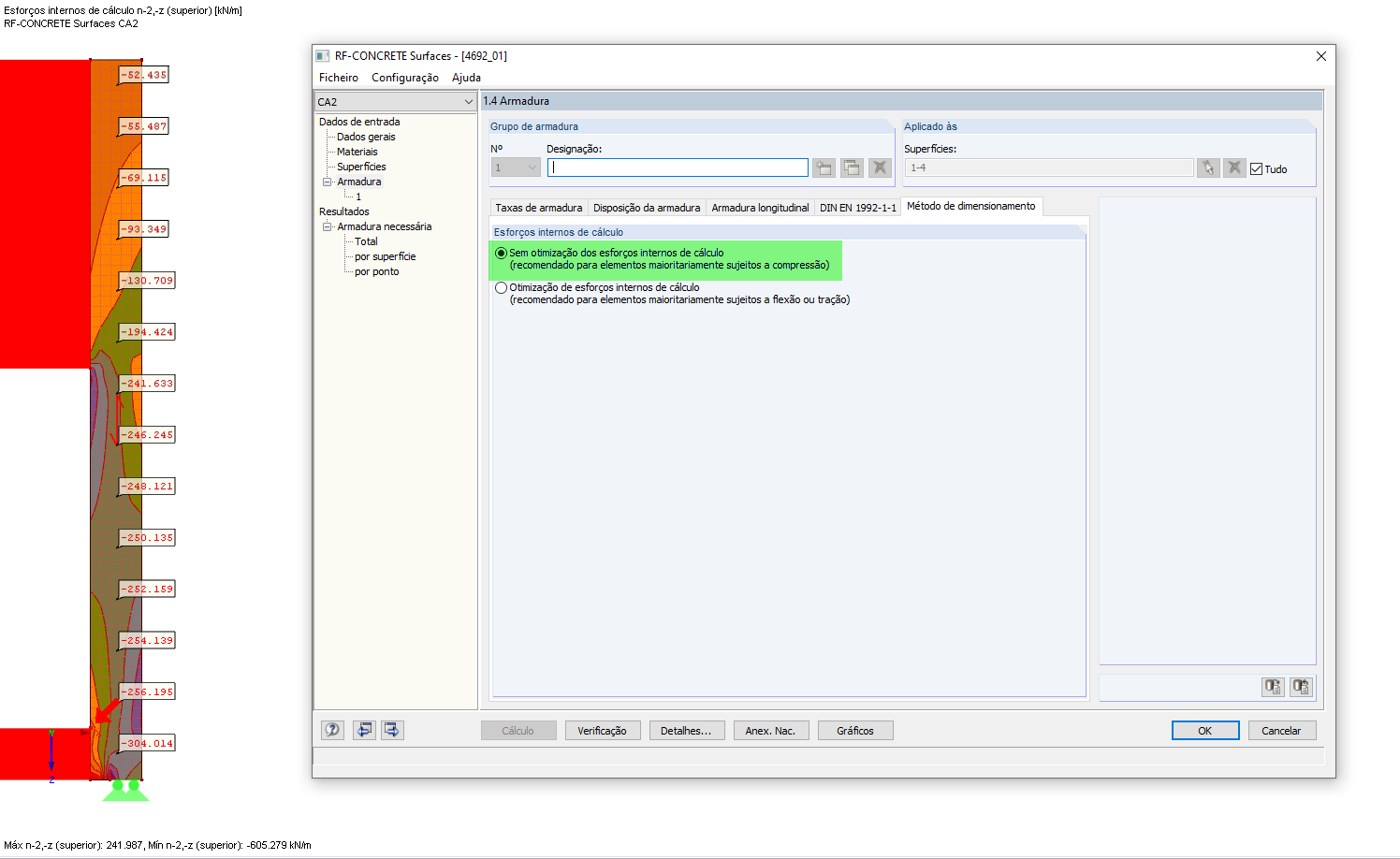Focus the Designação text field
The height and width of the screenshot is (859, 1400).
coord(678,167)
